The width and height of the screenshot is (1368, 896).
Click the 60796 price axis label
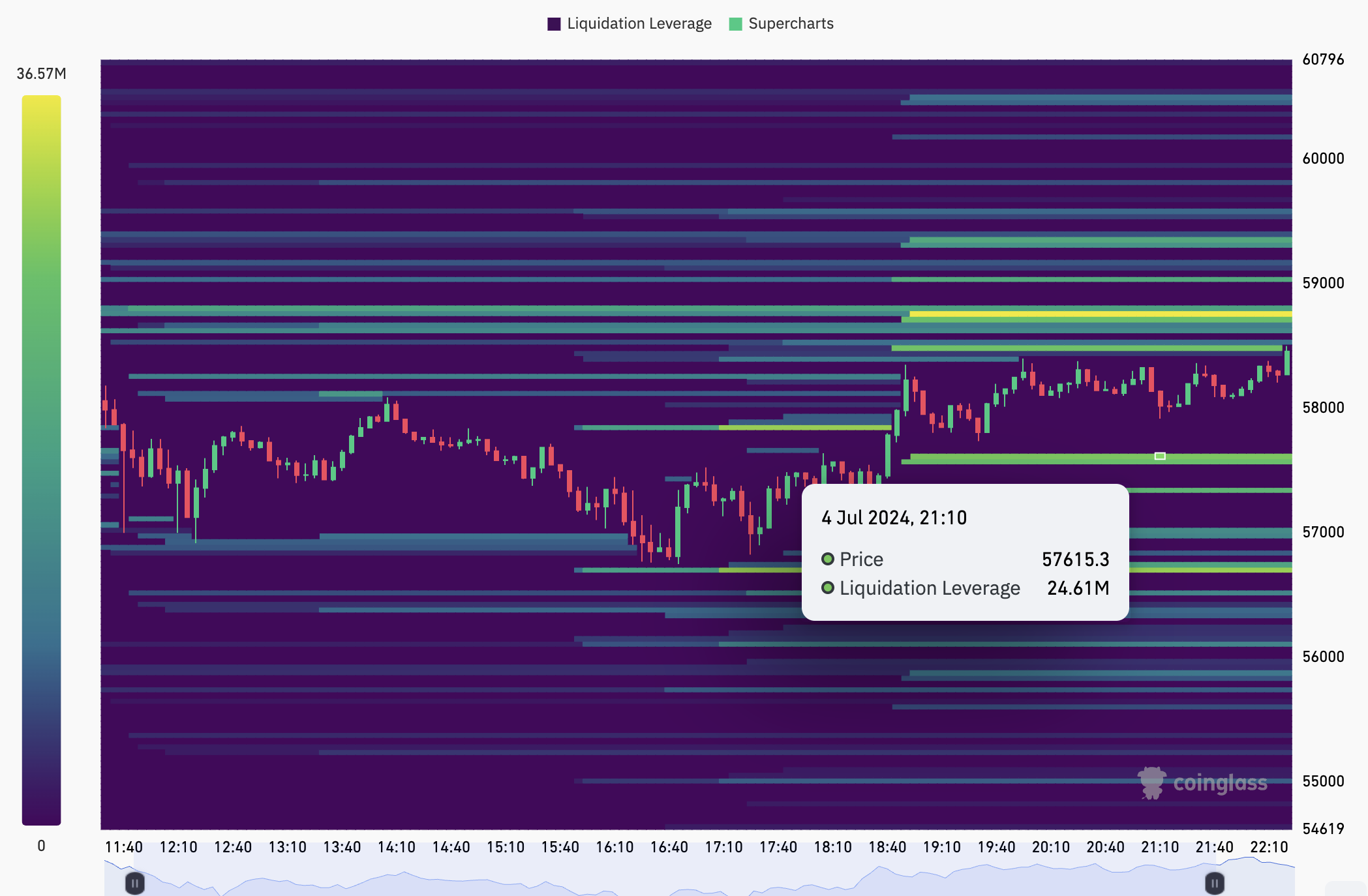(x=1323, y=59)
